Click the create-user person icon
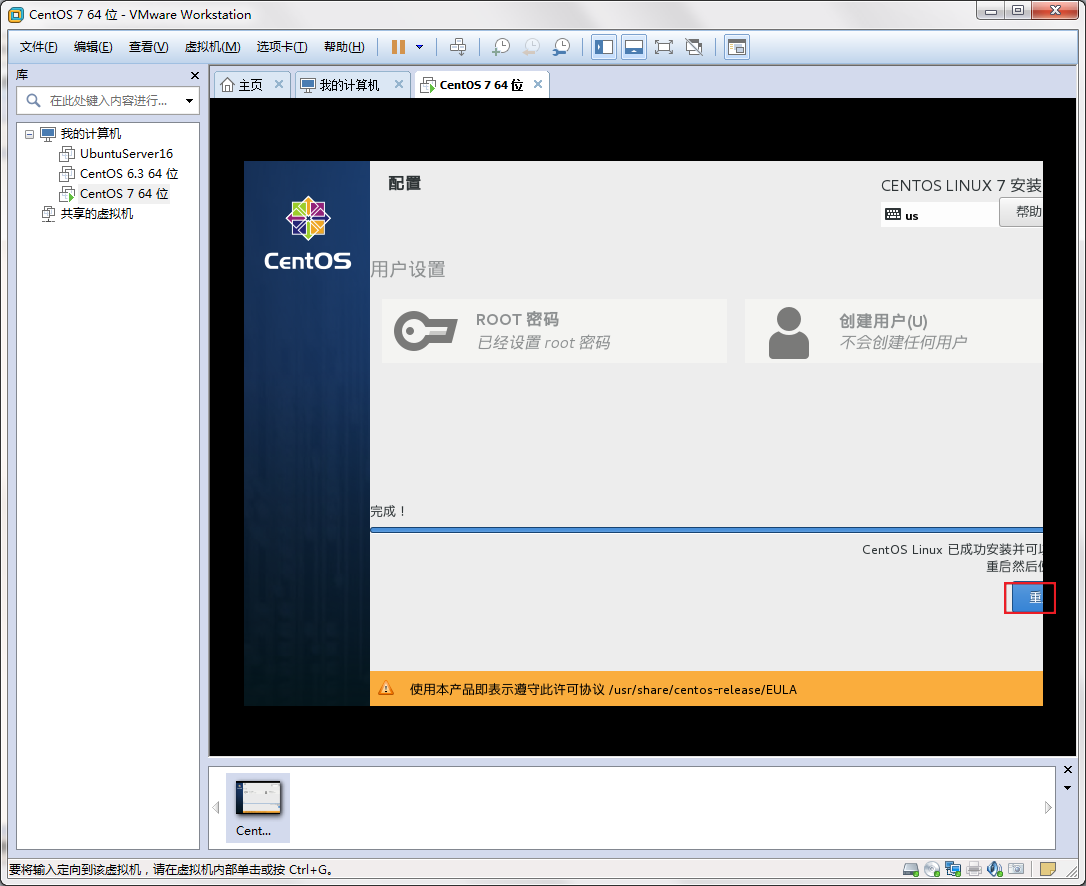1086x886 pixels. [789, 333]
